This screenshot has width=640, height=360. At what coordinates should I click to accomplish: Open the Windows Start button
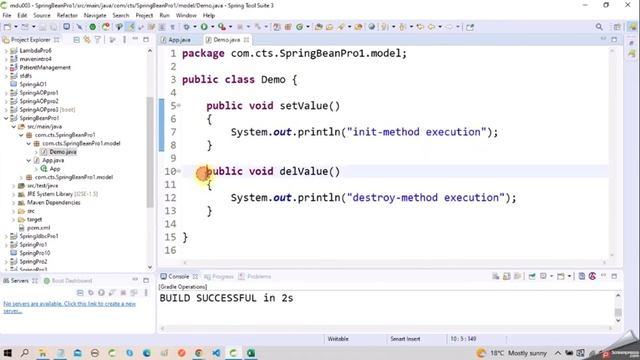click(7, 353)
